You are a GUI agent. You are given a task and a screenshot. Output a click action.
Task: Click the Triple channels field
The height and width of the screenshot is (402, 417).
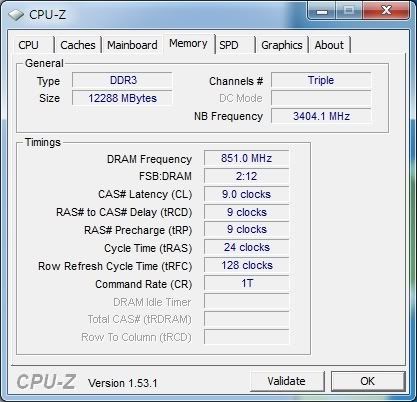(321, 80)
